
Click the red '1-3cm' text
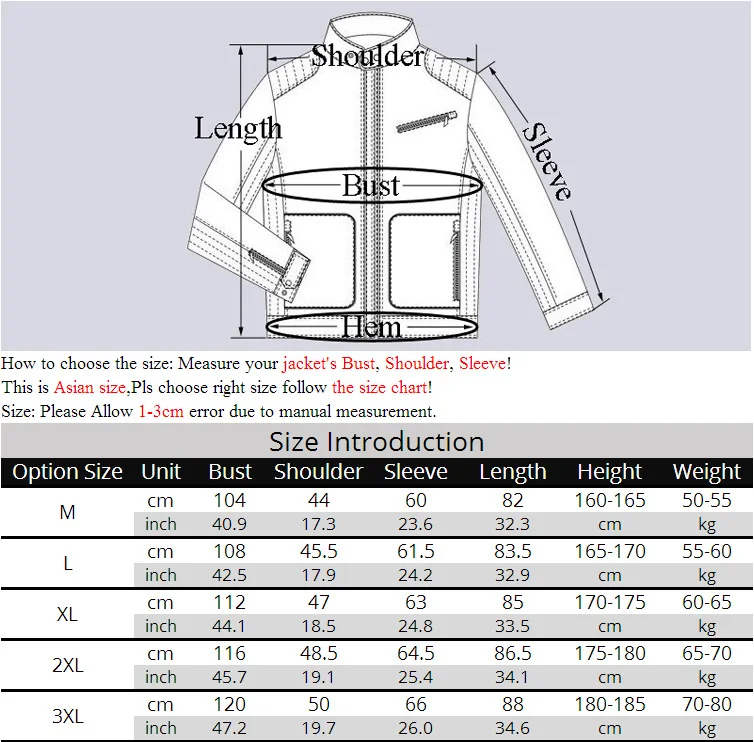pos(161,411)
